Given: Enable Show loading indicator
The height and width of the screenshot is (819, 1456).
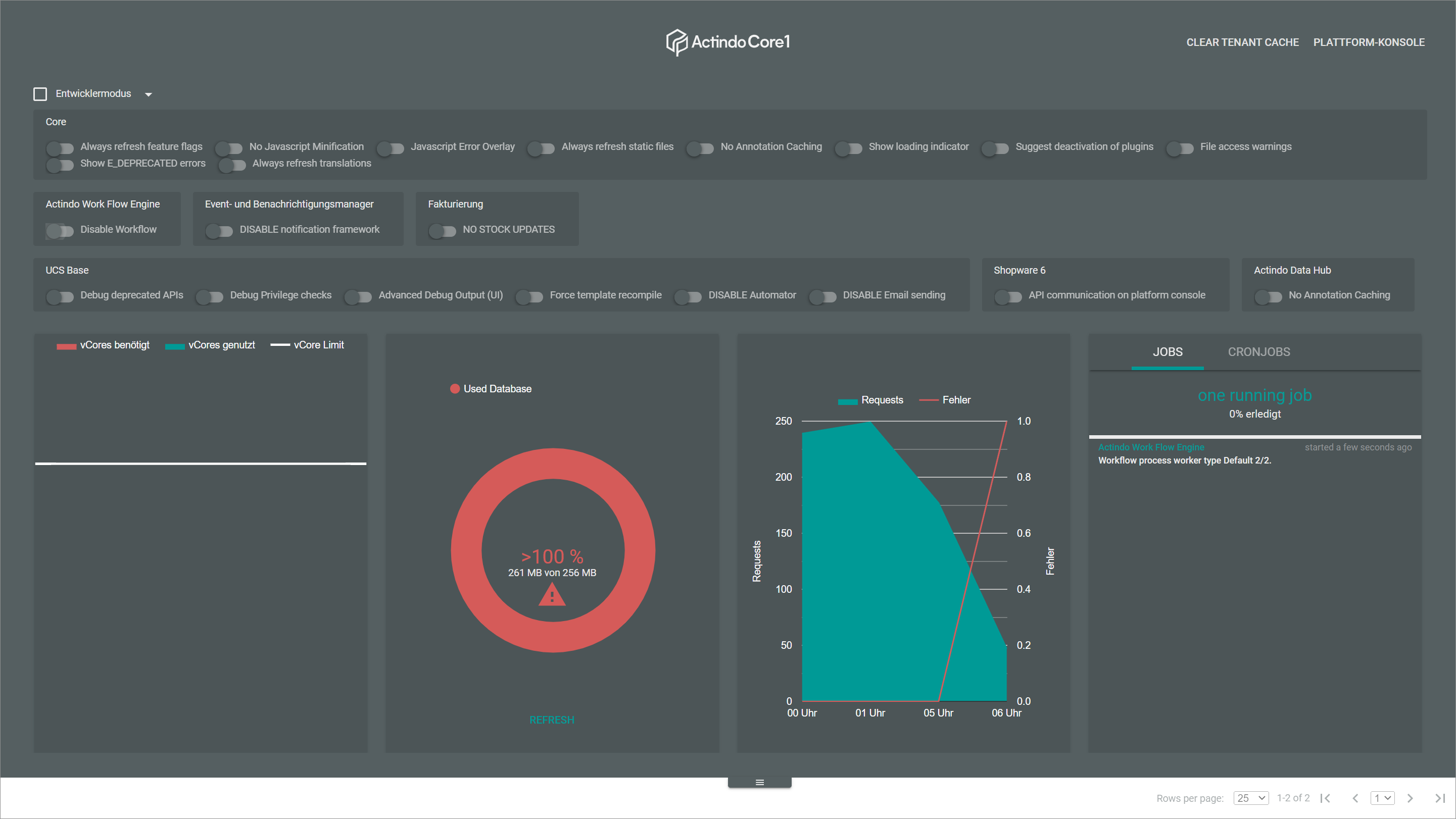Looking at the screenshot, I should pos(848,148).
